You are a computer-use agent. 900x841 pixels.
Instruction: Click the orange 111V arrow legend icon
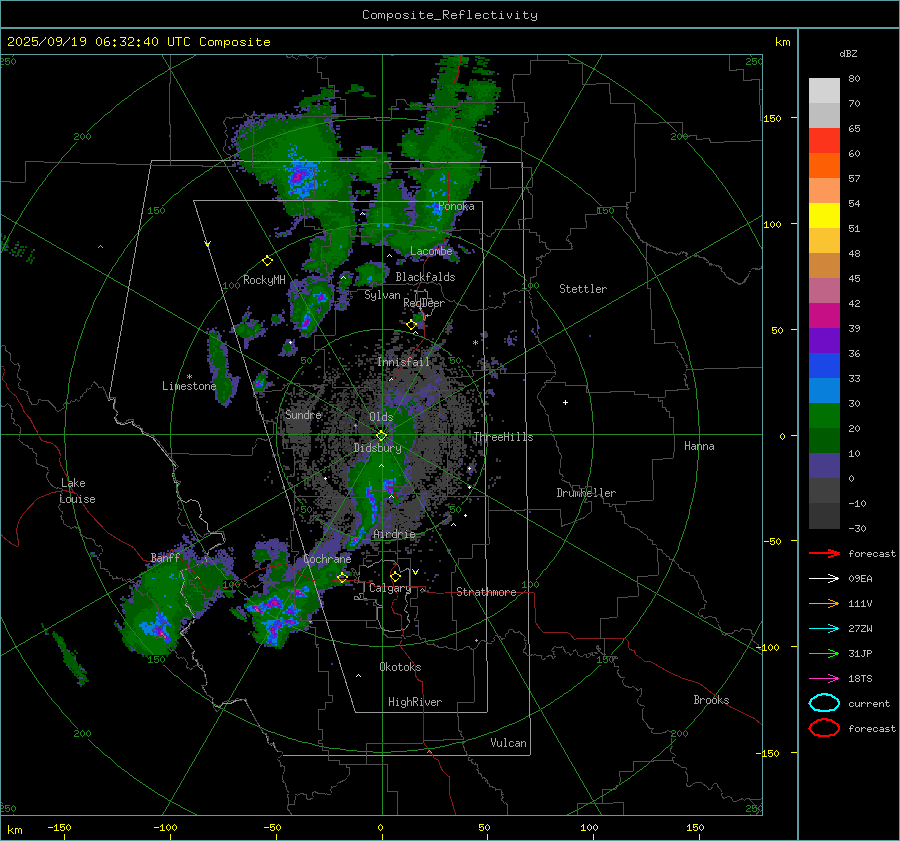click(823, 603)
